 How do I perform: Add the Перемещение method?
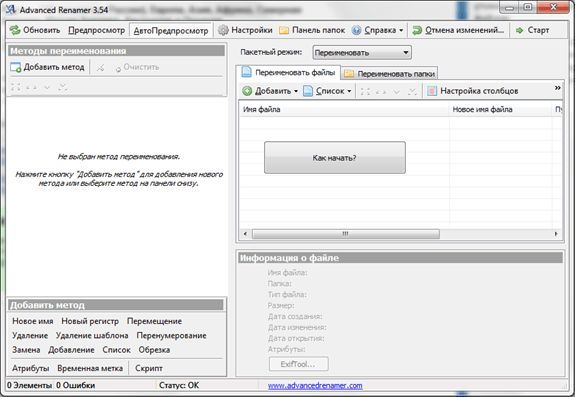point(154,321)
